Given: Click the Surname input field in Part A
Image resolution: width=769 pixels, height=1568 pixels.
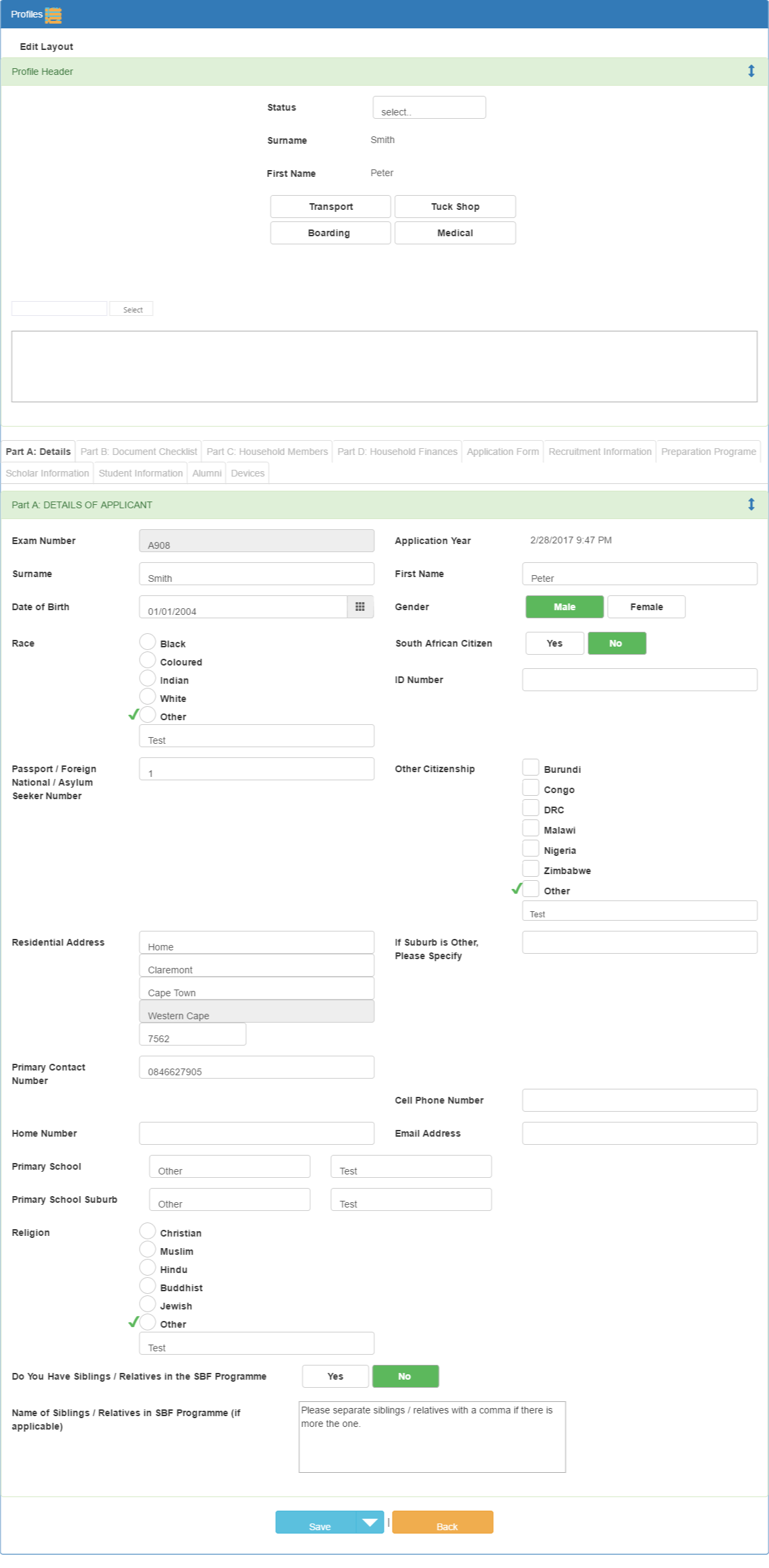Looking at the screenshot, I should click(x=257, y=574).
